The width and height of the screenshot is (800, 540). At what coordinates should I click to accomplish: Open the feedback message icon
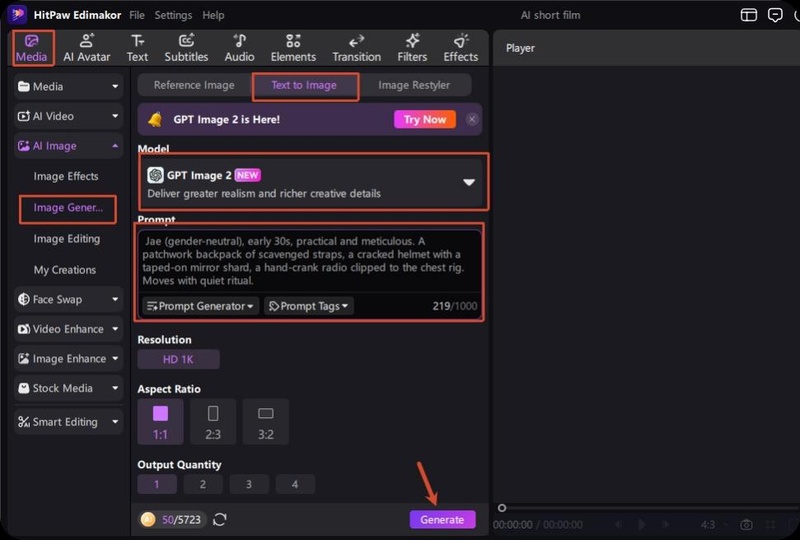pyautogui.click(x=775, y=15)
